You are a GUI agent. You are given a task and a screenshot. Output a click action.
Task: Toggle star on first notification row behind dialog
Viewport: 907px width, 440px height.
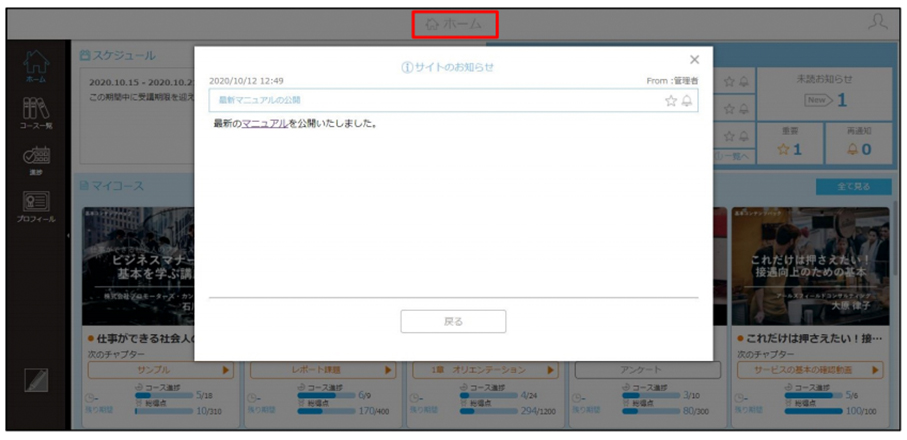pos(729,82)
